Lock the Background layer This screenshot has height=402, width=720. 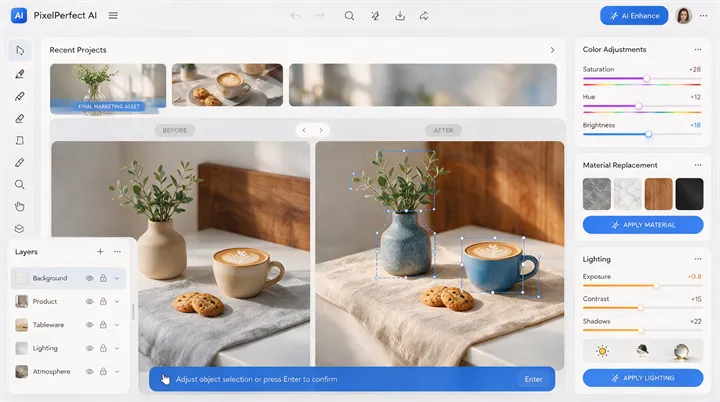pyautogui.click(x=103, y=278)
